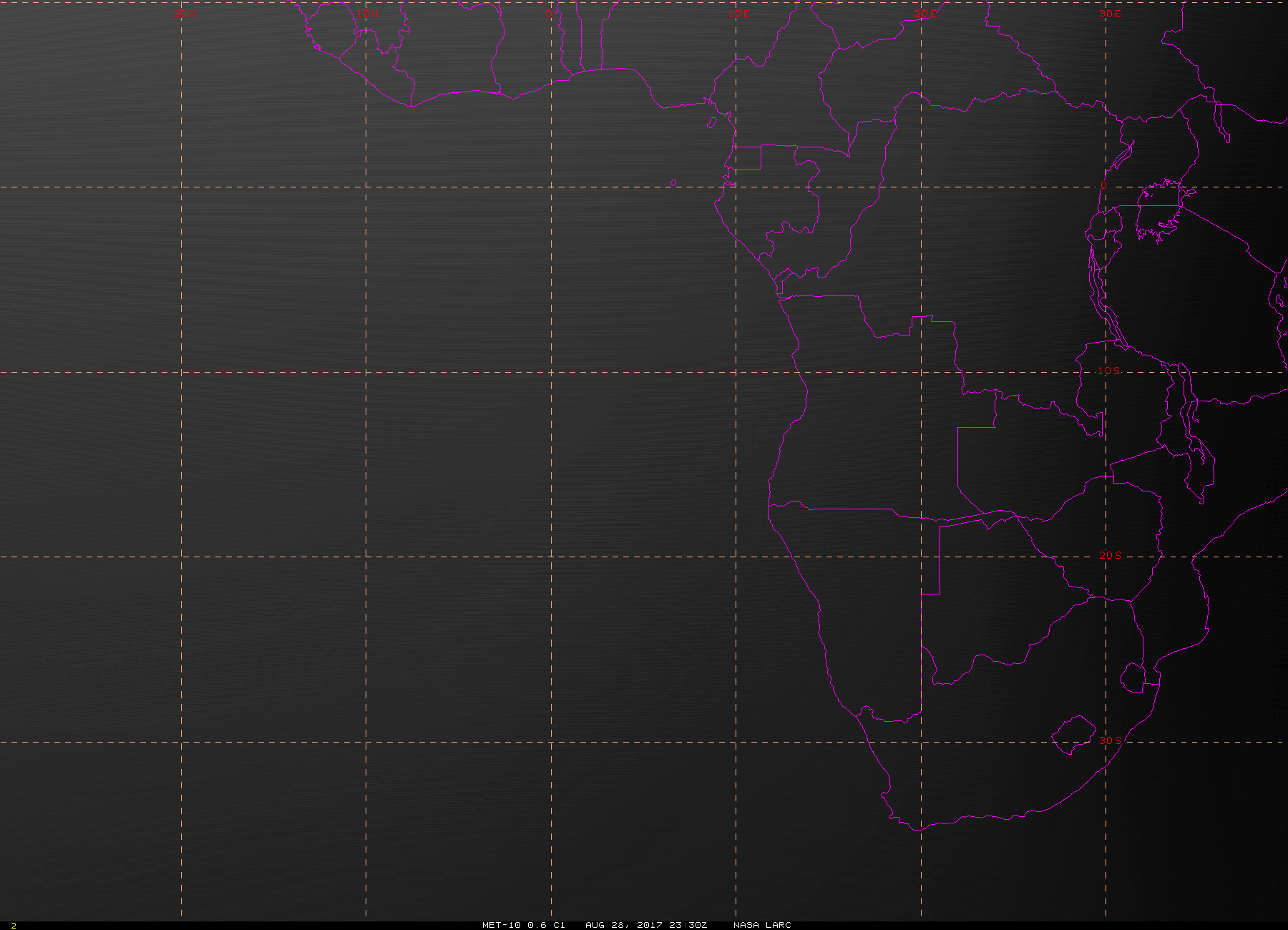Click the "MET-10 0.6 C1" satellite label
Image resolution: width=1288 pixels, height=930 pixels.
524,925
